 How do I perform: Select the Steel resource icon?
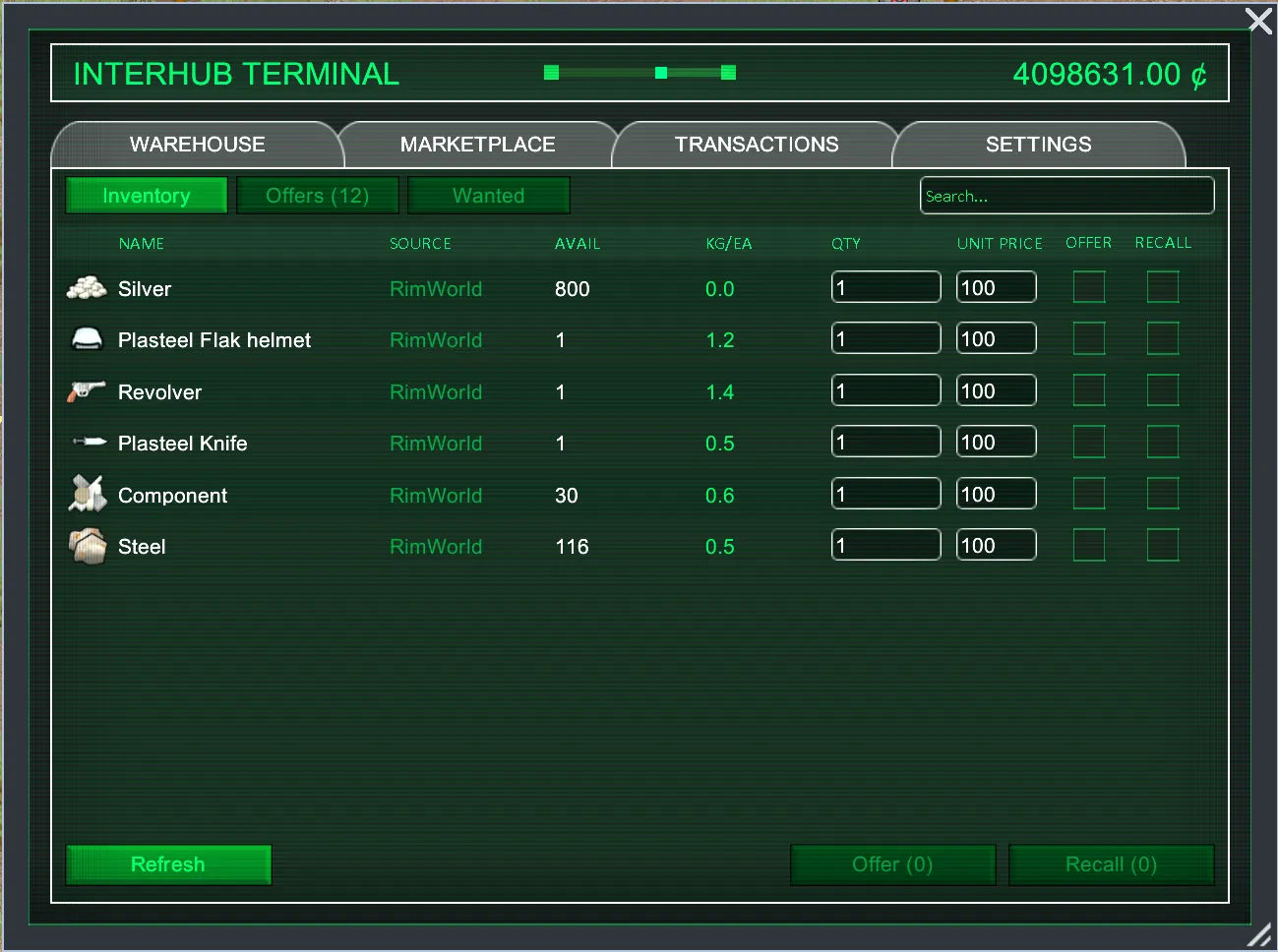[88, 546]
